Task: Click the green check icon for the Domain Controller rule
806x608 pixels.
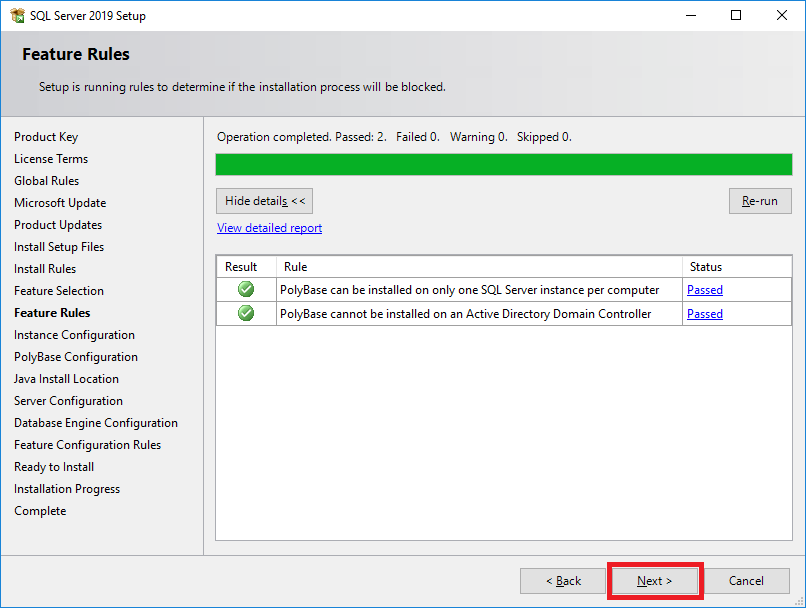Action: click(245, 313)
